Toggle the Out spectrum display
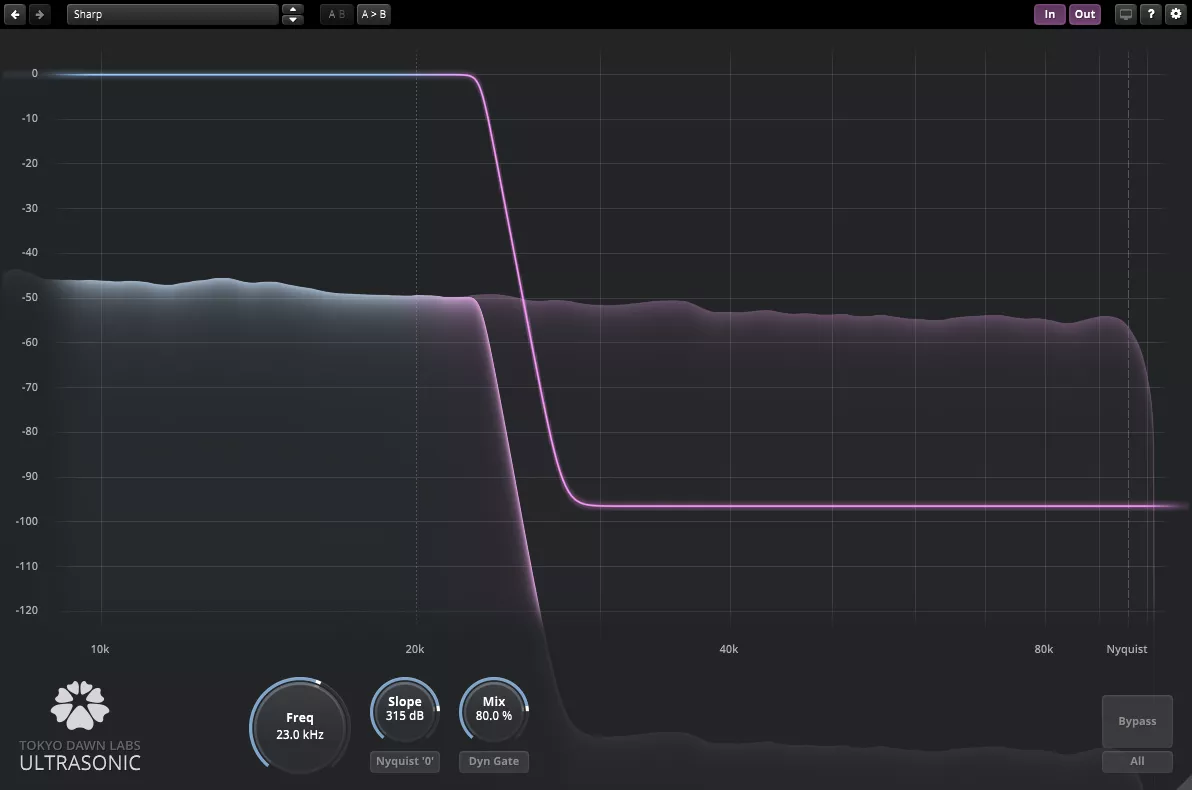Screen dimensions: 1192x790 click(1085, 14)
